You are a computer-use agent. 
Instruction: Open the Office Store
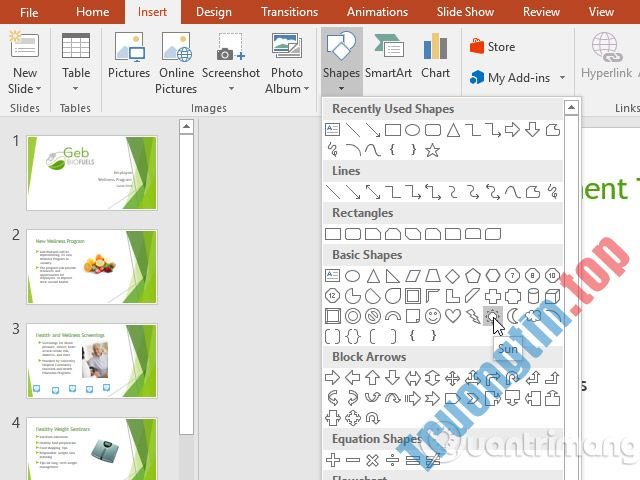tap(492, 47)
